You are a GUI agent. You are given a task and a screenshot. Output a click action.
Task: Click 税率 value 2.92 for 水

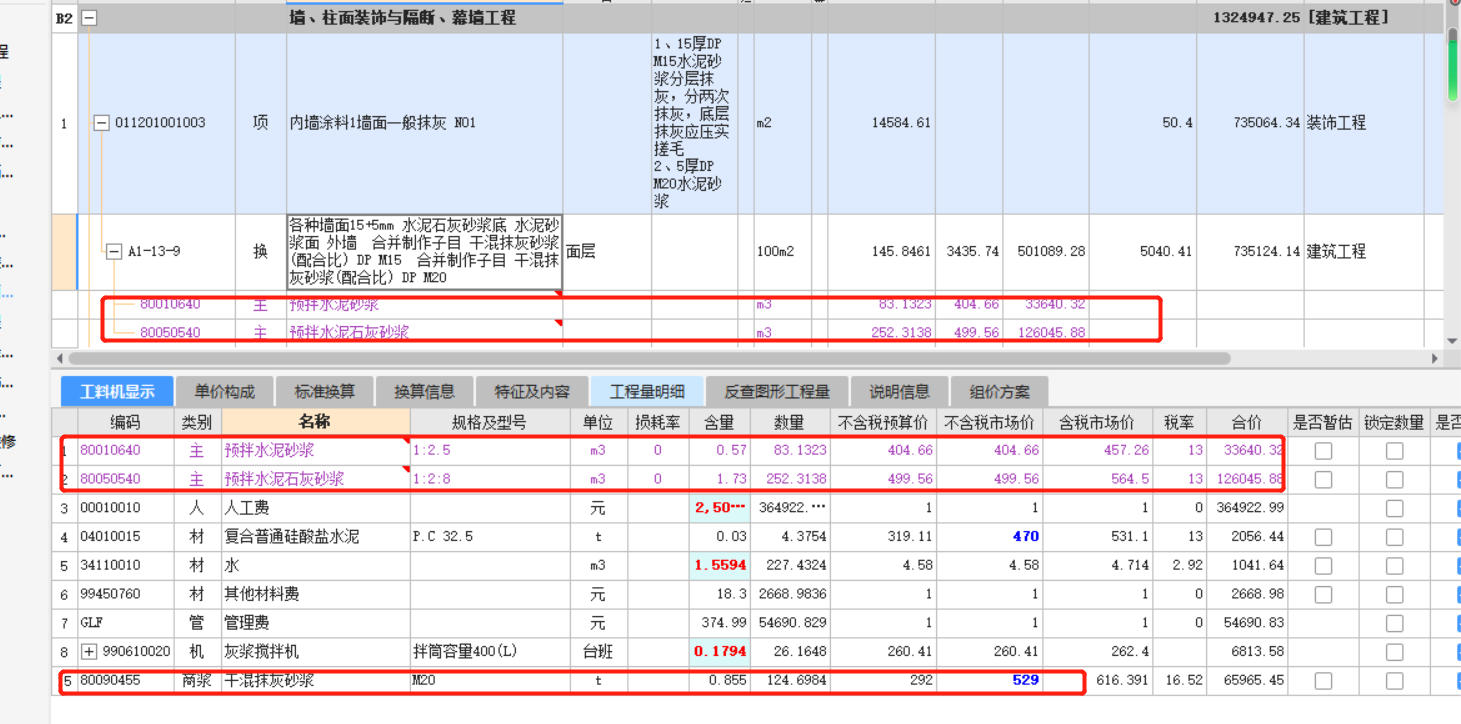point(1185,565)
